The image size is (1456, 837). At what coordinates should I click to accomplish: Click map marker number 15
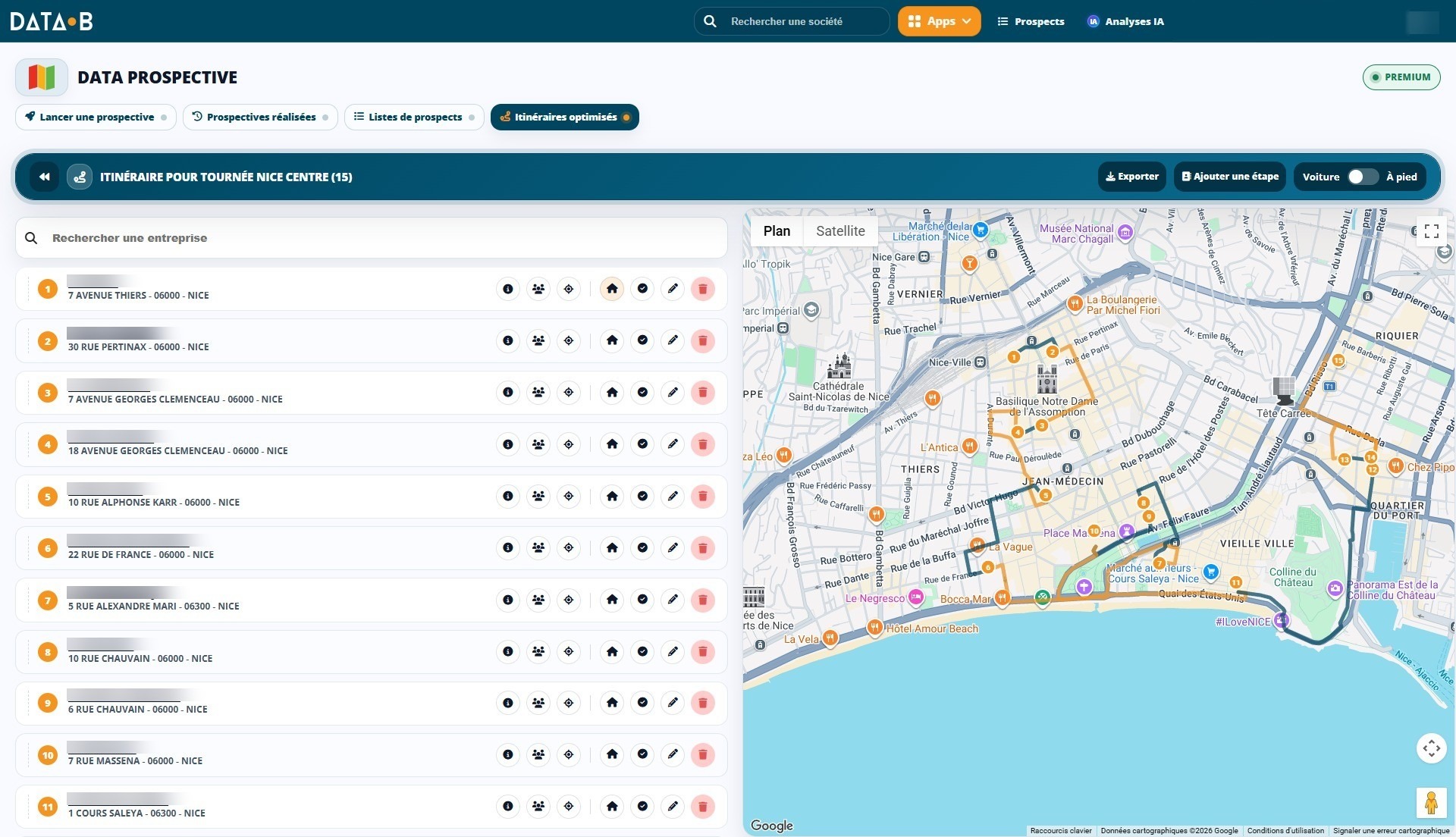pos(1338,361)
